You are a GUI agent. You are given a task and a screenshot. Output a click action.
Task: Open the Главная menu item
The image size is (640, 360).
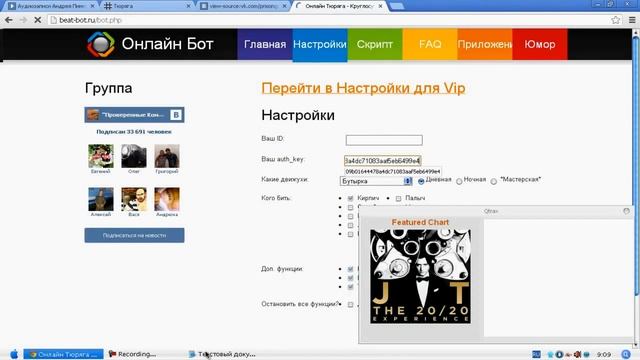[265, 44]
